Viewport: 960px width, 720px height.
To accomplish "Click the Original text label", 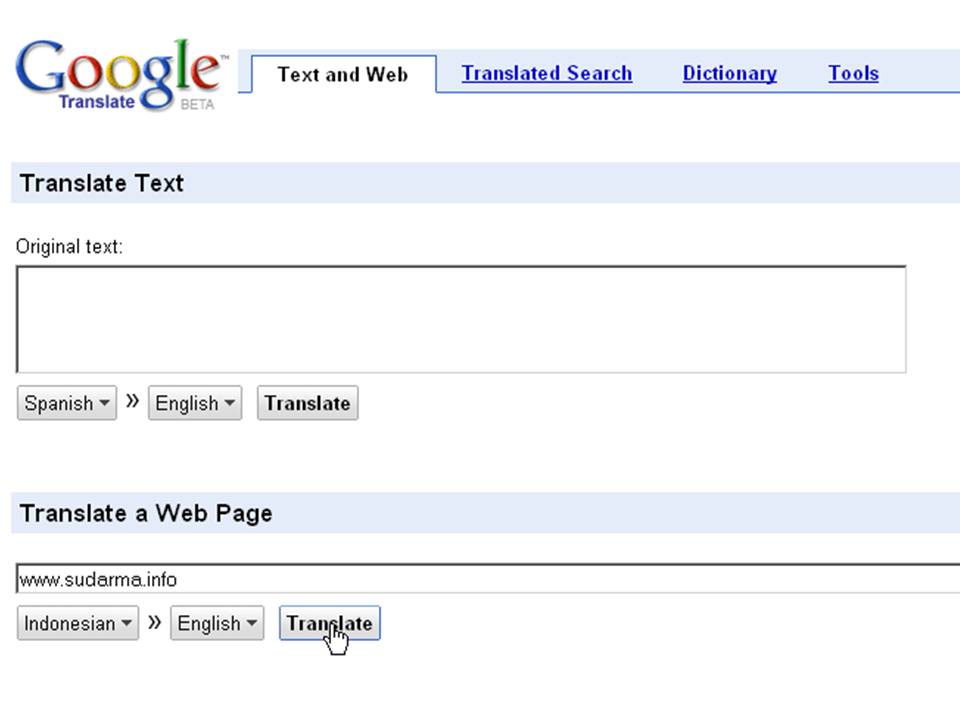I will pyautogui.click(x=69, y=246).
